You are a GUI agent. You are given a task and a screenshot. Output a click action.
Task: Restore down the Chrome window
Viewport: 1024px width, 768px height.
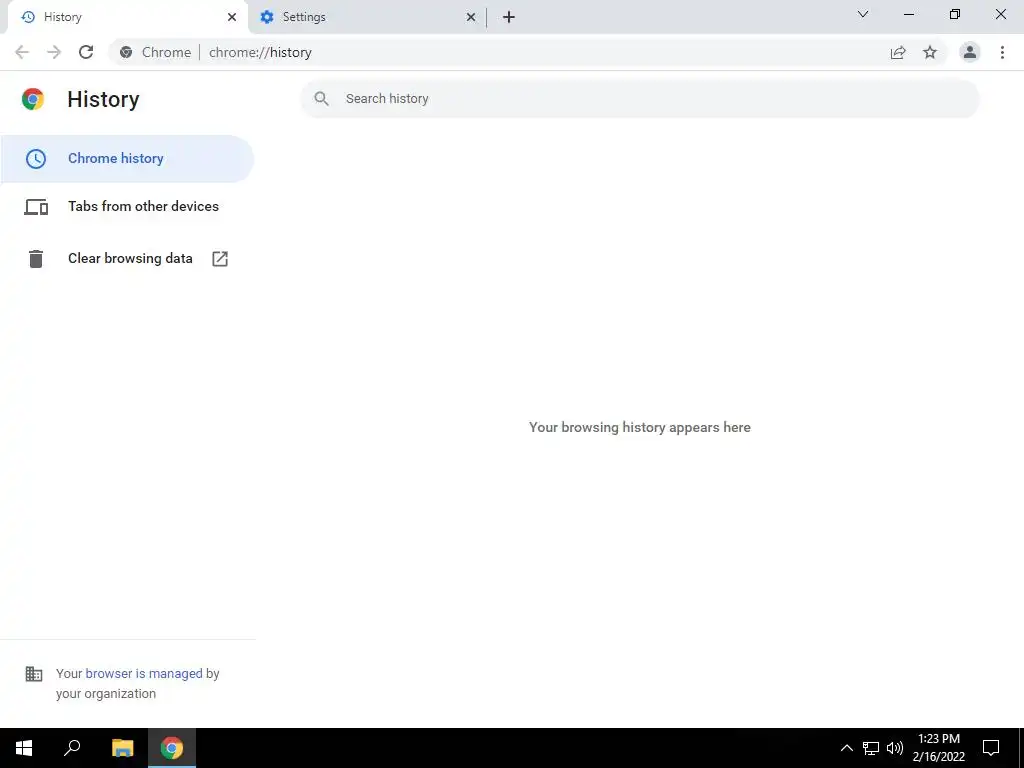955,14
